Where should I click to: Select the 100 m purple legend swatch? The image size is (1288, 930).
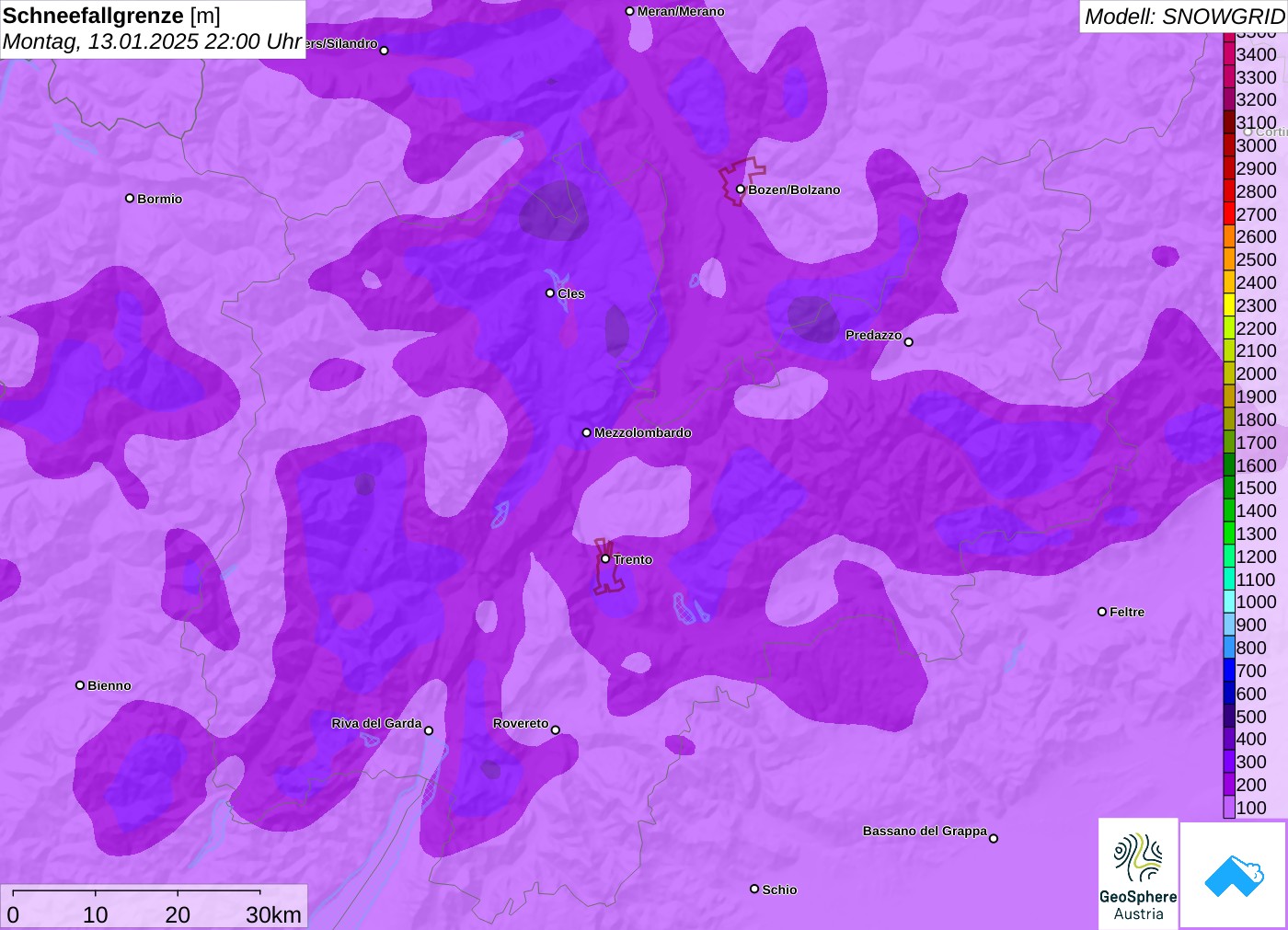(x=1229, y=808)
